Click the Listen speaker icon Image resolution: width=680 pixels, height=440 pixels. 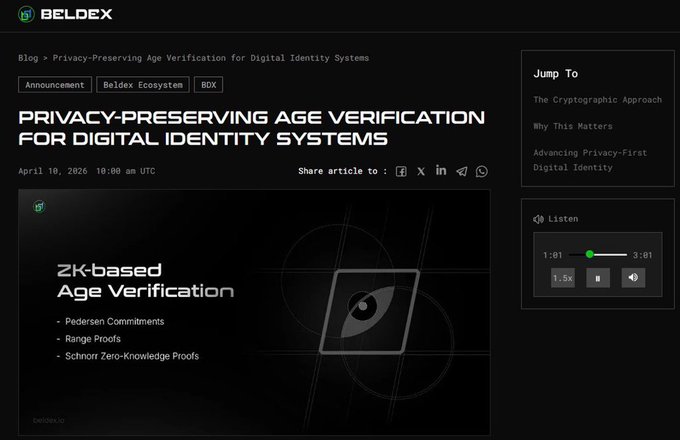538,219
